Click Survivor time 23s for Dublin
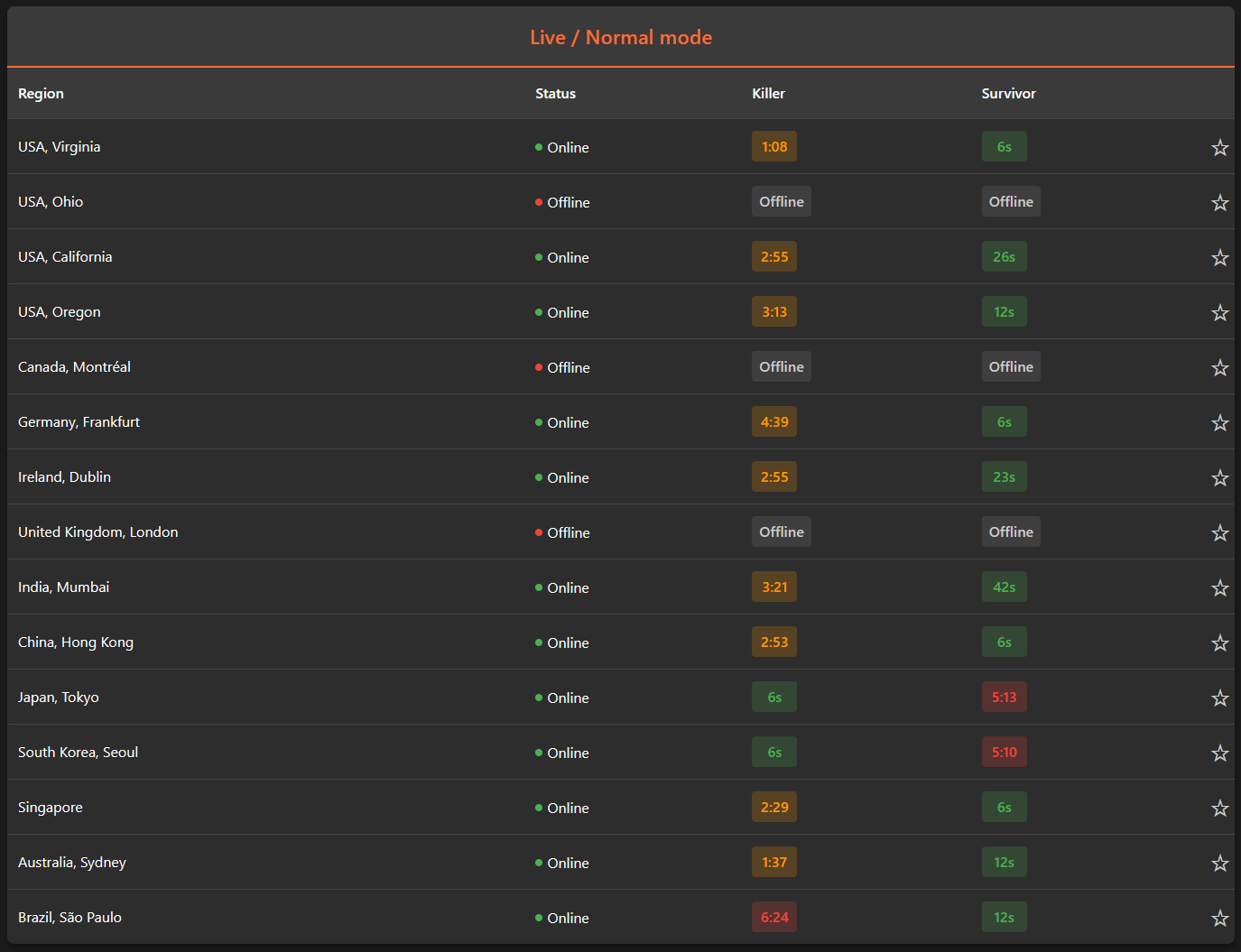Image resolution: width=1241 pixels, height=952 pixels. (1004, 477)
